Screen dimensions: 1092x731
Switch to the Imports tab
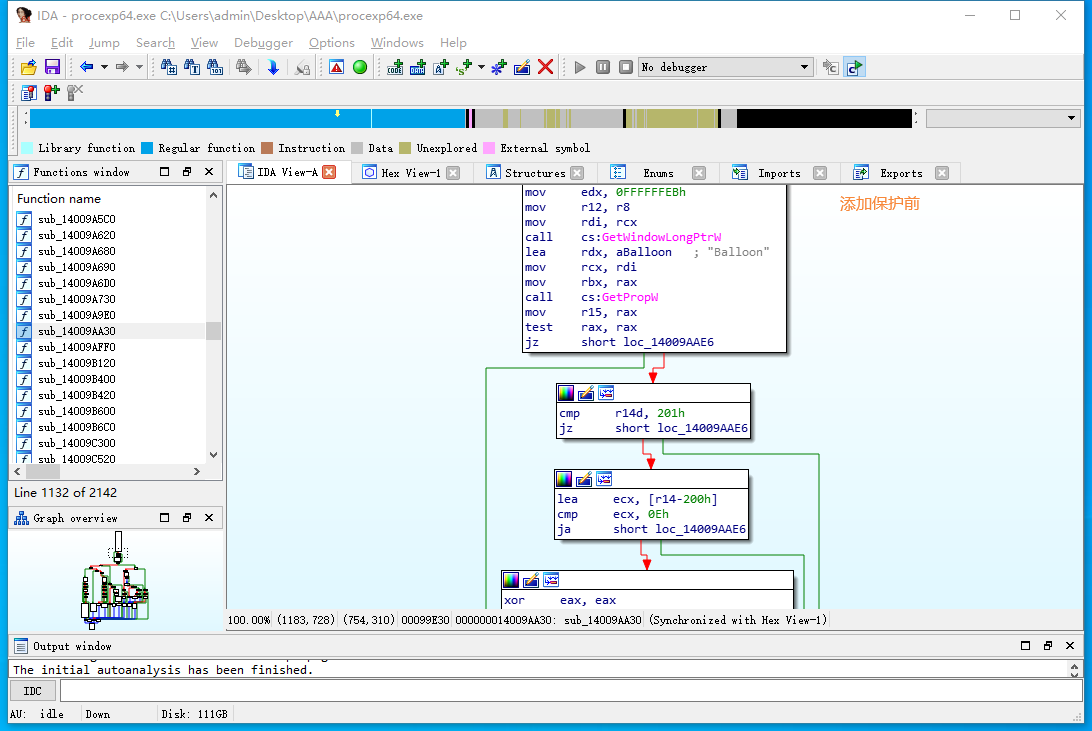click(x=779, y=173)
